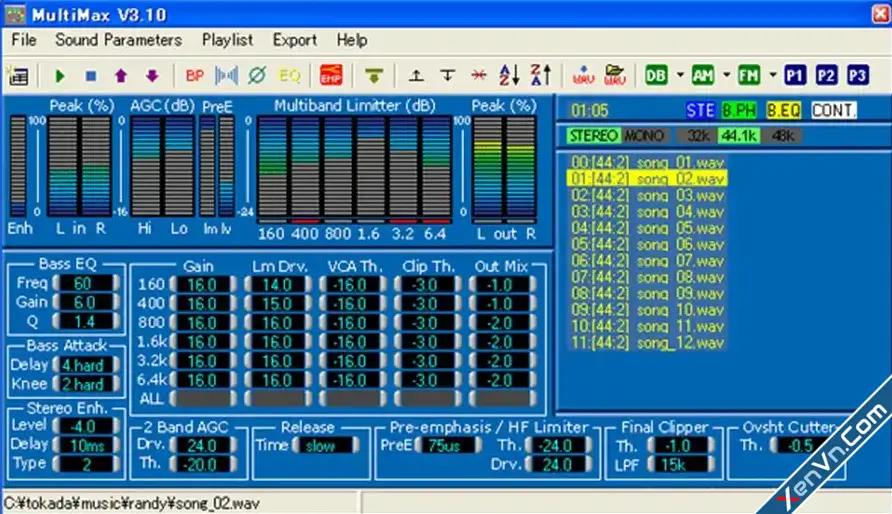Click the Bass EQ Freq 60 field
The height and width of the screenshot is (514, 892).
coord(86,283)
